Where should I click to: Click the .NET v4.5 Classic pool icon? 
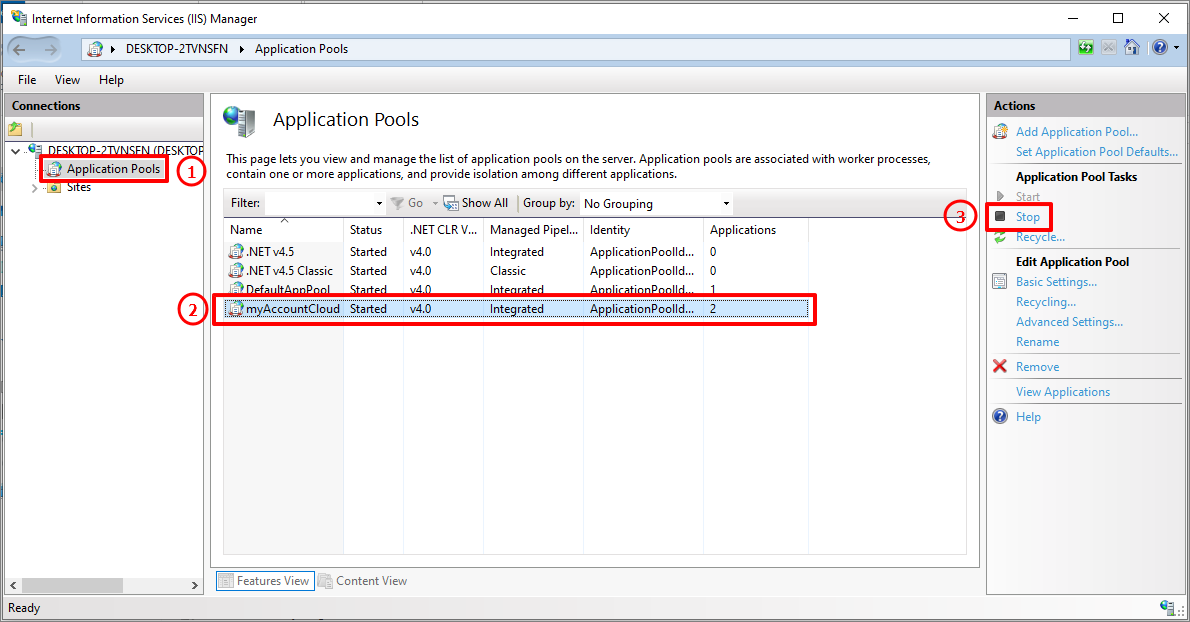[236, 271]
